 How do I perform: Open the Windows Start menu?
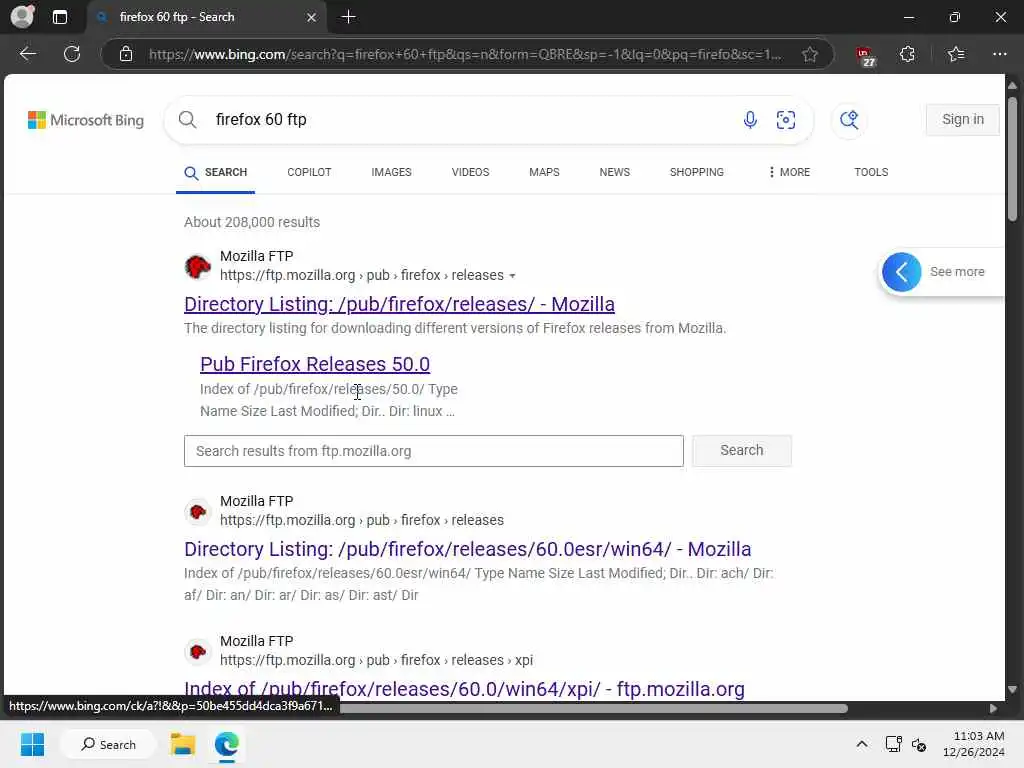32,744
